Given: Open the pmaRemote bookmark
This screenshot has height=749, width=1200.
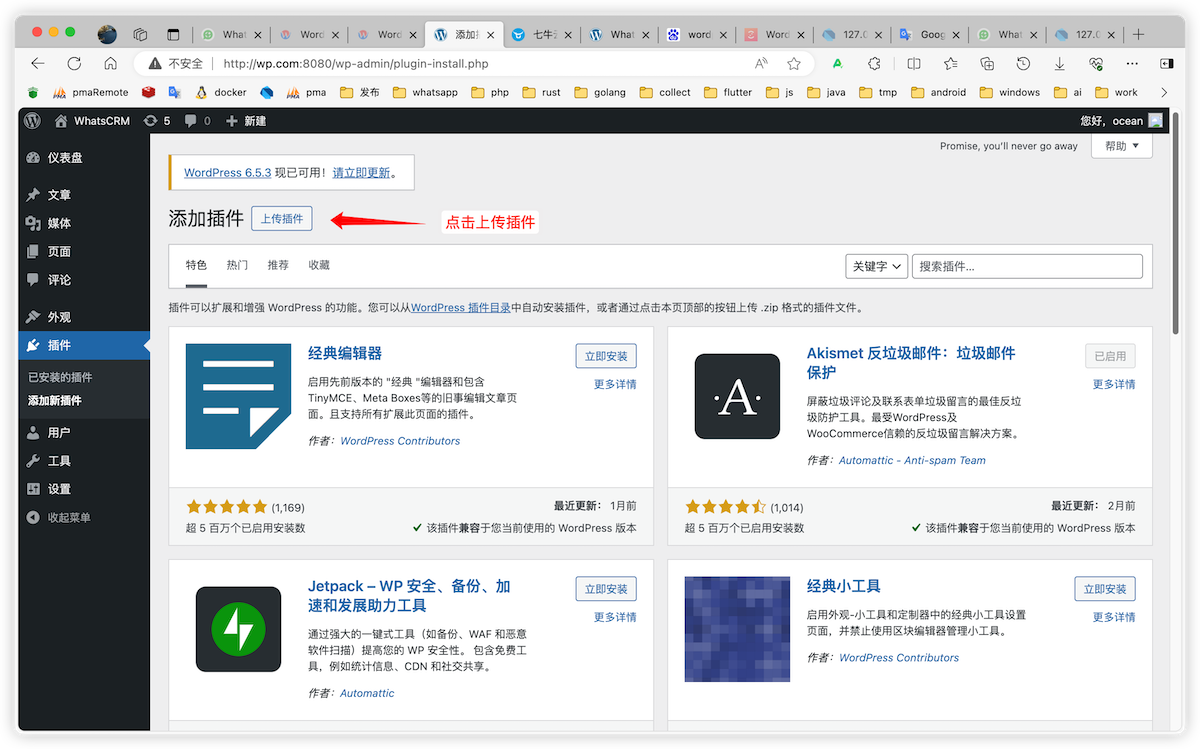Looking at the screenshot, I should (91, 92).
